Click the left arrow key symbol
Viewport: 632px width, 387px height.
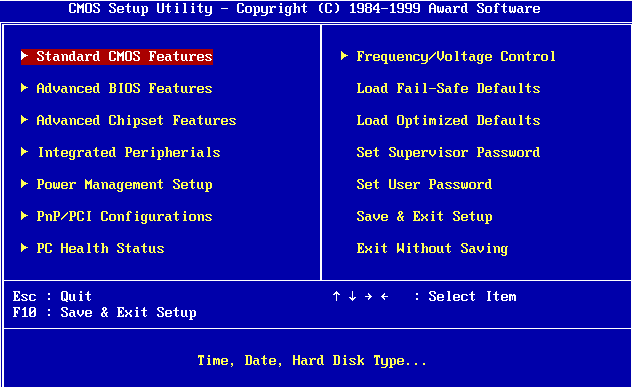(x=385, y=297)
